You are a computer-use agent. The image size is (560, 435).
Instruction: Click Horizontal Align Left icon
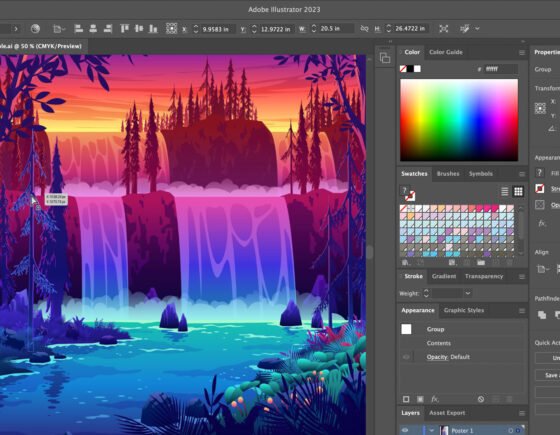(79, 29)
